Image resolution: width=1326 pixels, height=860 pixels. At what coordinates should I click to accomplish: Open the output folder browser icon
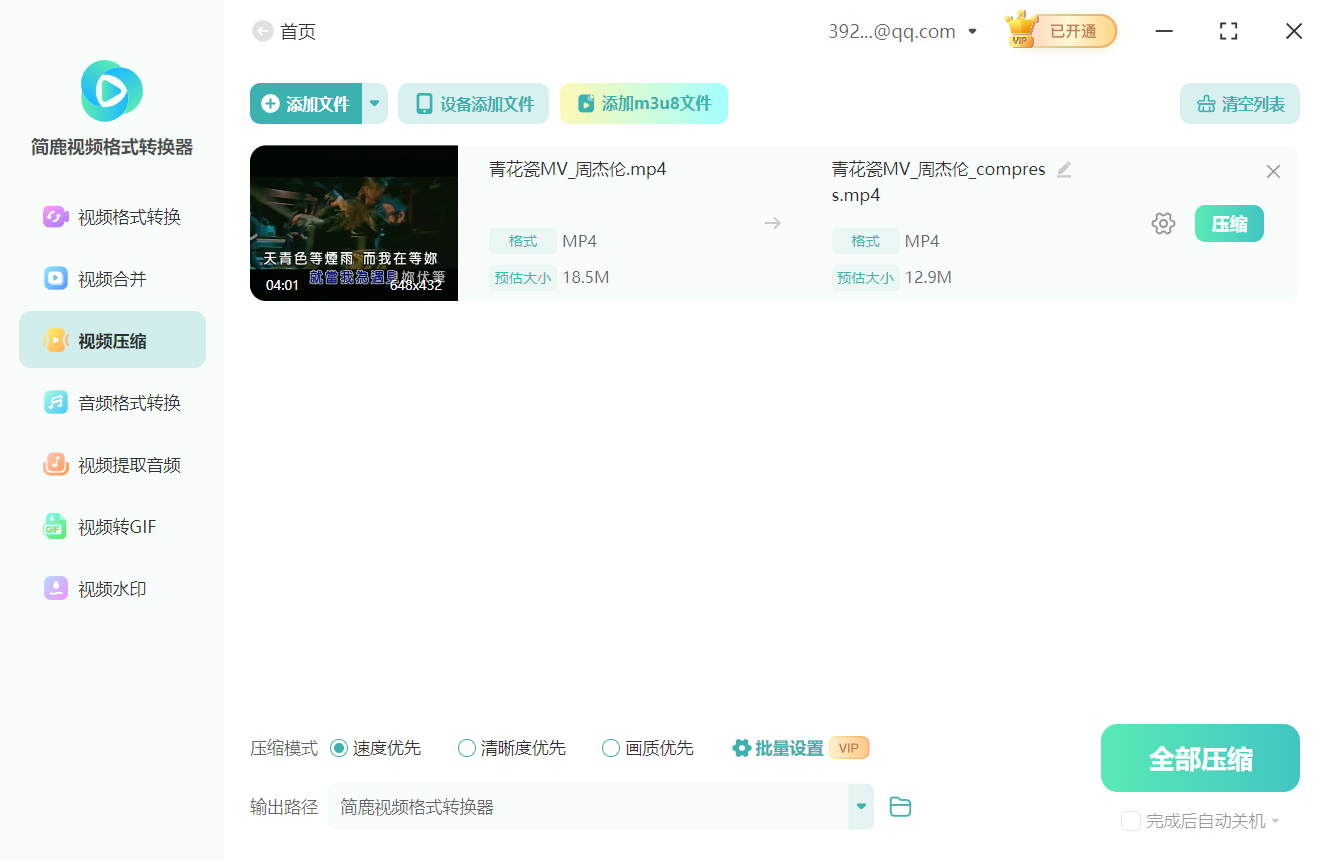pos(899,806)
